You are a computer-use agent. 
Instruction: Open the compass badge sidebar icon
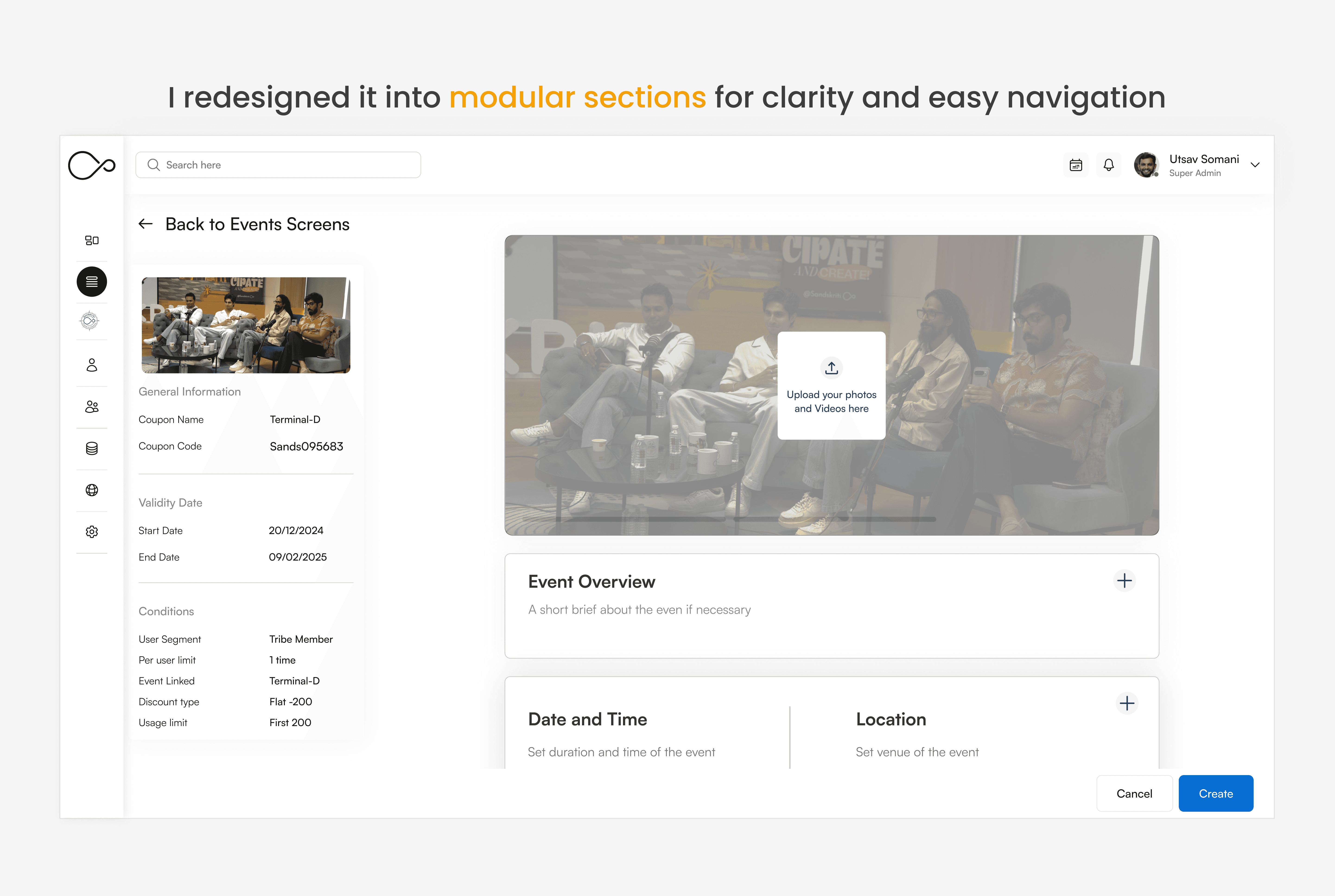pyautogui.click(x=90, y=321)
